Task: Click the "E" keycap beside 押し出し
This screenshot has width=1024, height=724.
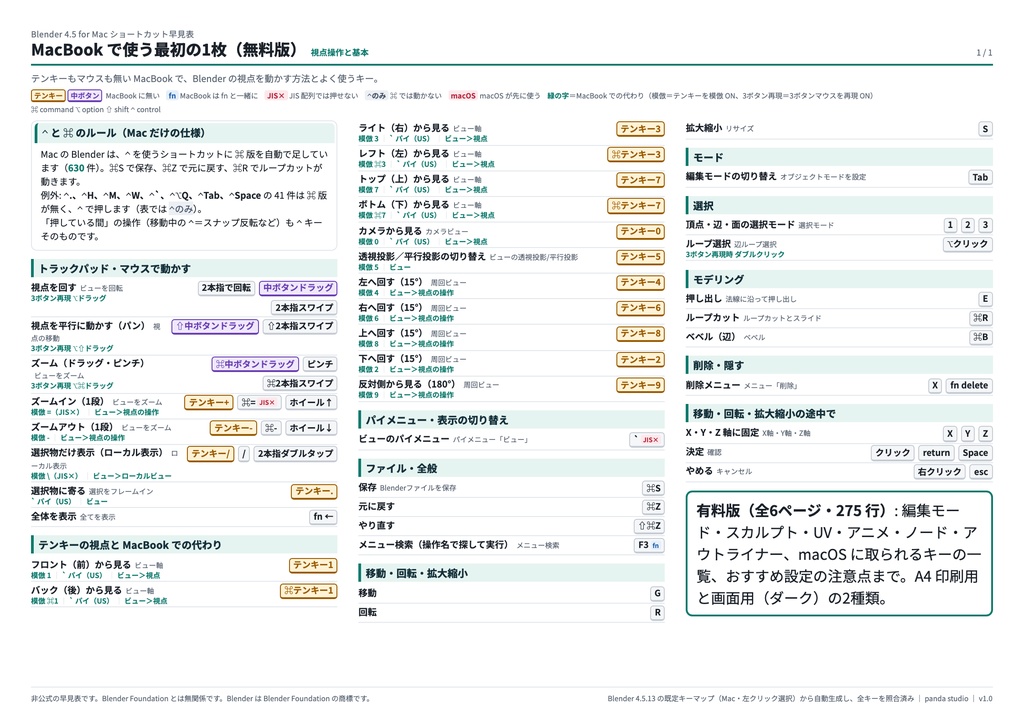Action: point(985,299)
